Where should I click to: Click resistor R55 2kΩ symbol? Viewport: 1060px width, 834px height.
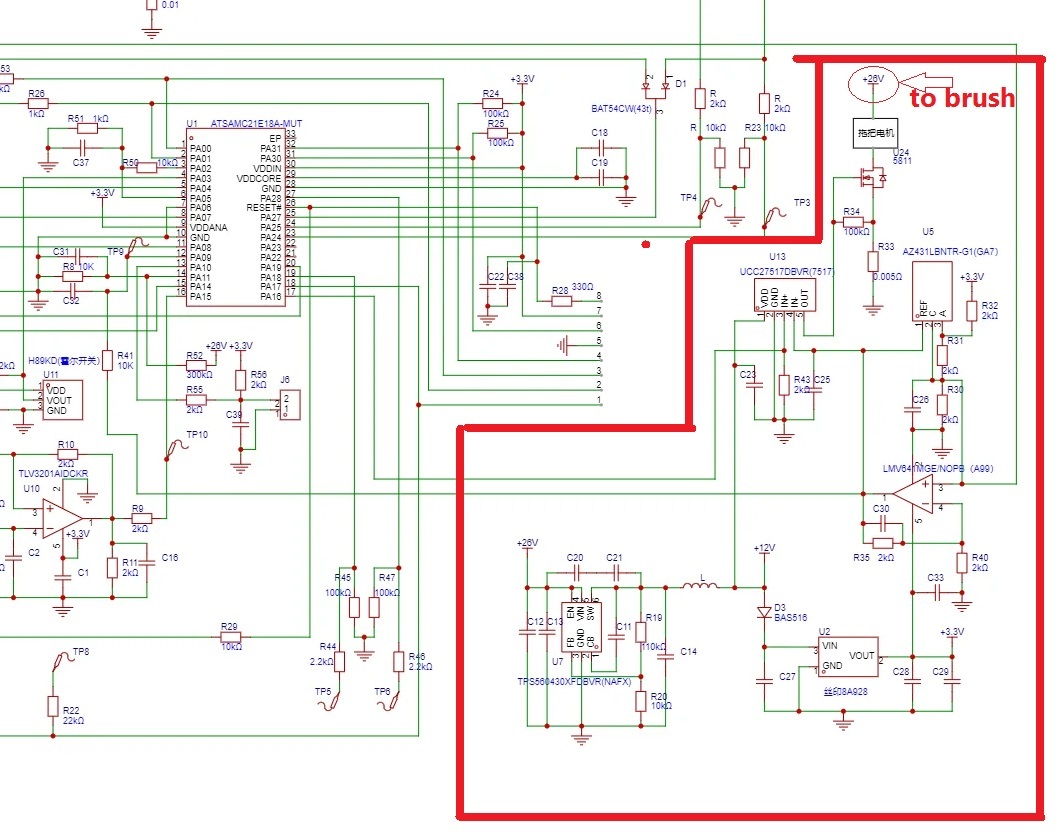[x=195, y=399]
